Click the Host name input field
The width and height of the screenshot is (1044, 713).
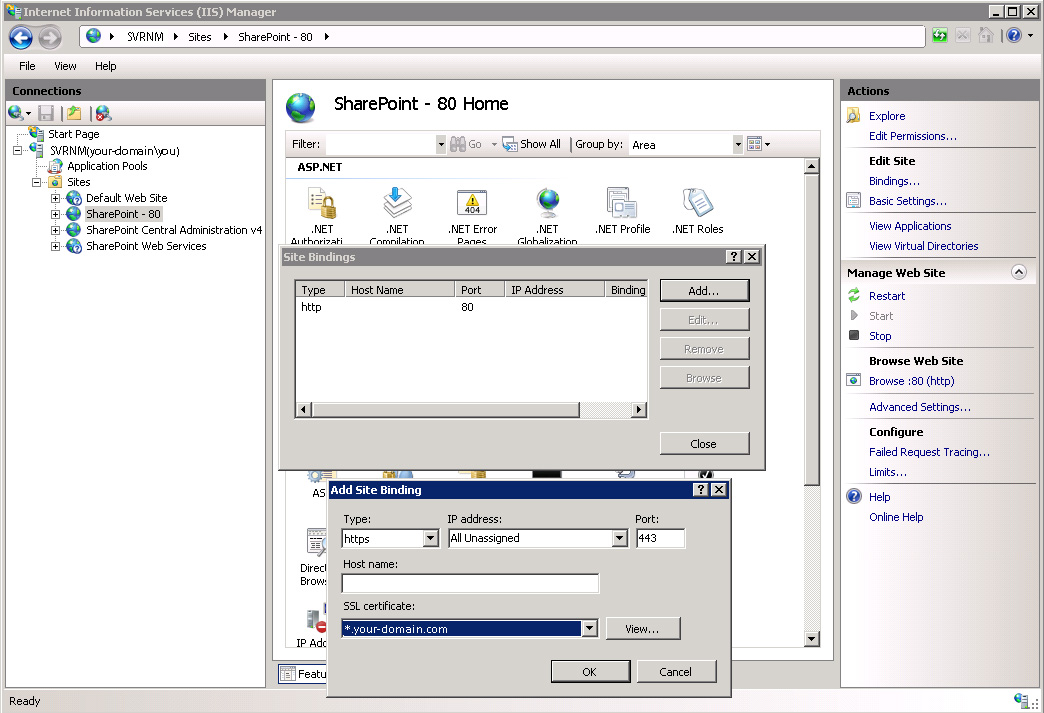point(470,583)
